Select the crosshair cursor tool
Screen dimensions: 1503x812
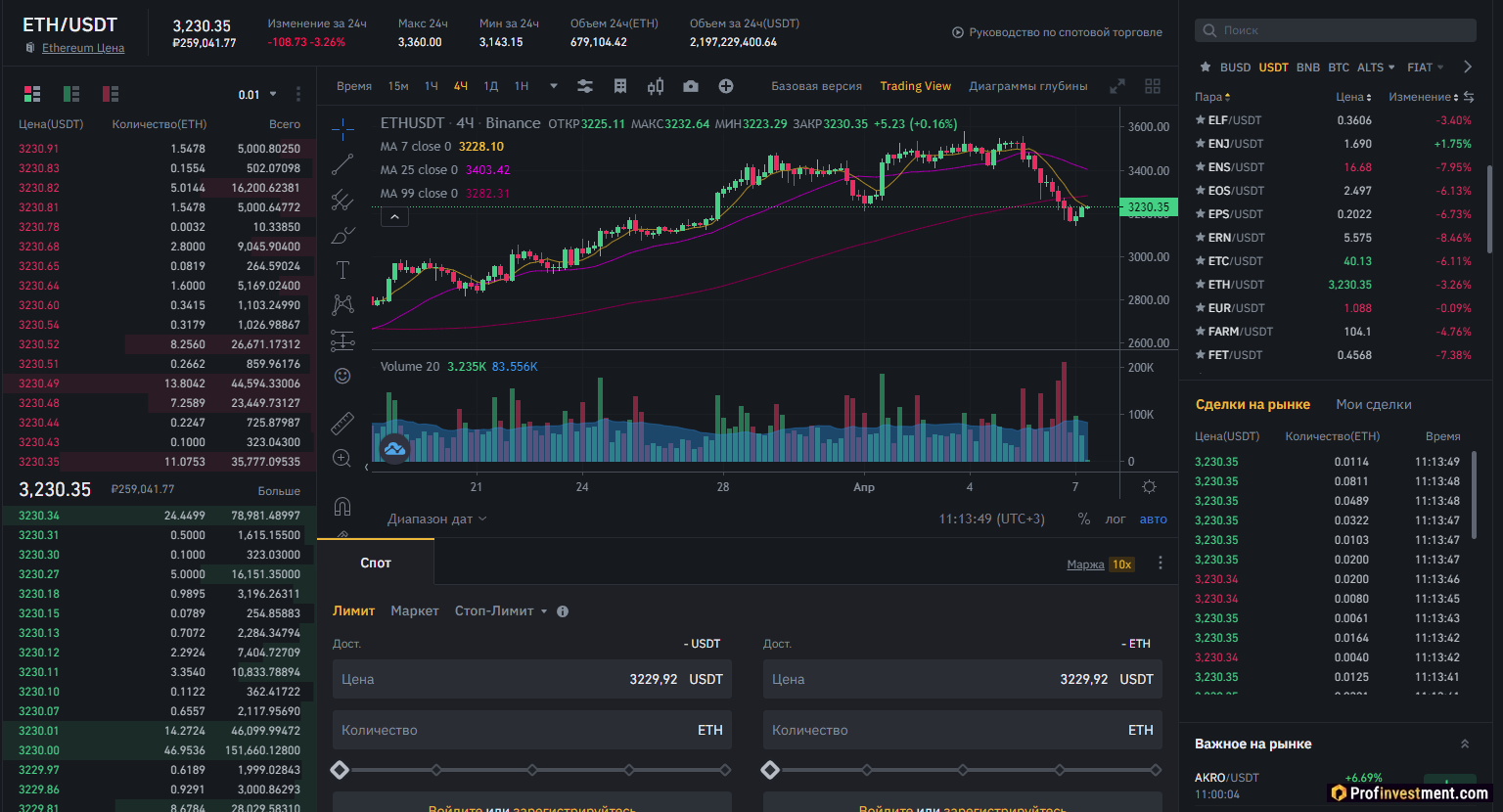(x=342, y=127)
